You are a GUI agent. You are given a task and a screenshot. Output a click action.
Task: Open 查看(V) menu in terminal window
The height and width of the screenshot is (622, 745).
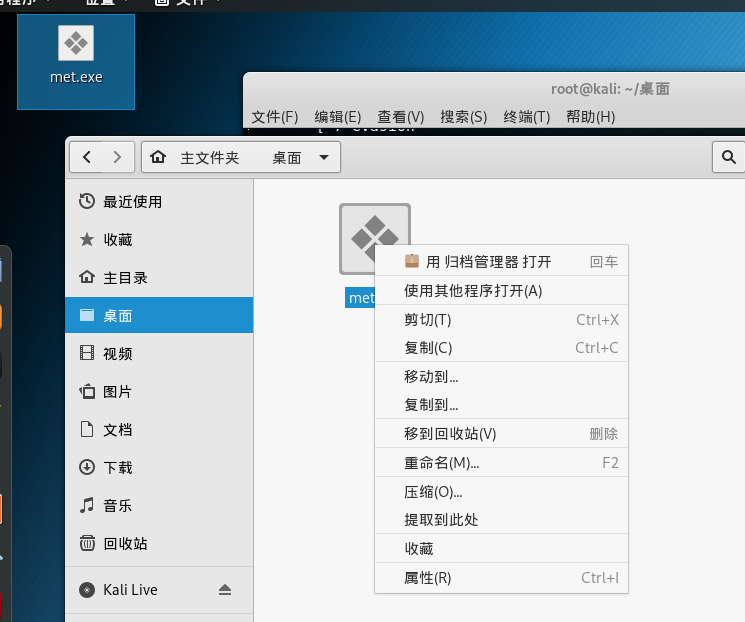pyautogui.click(x=401, y=116)
